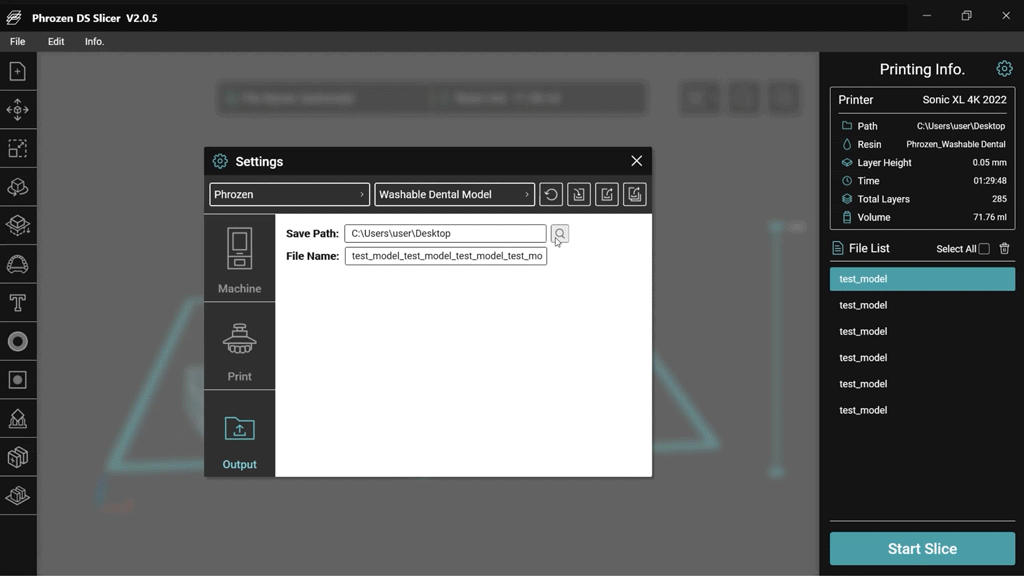Close the Settings dialog
The height and width of the screenshot is (576, 1024).
[x=637, y=161]
